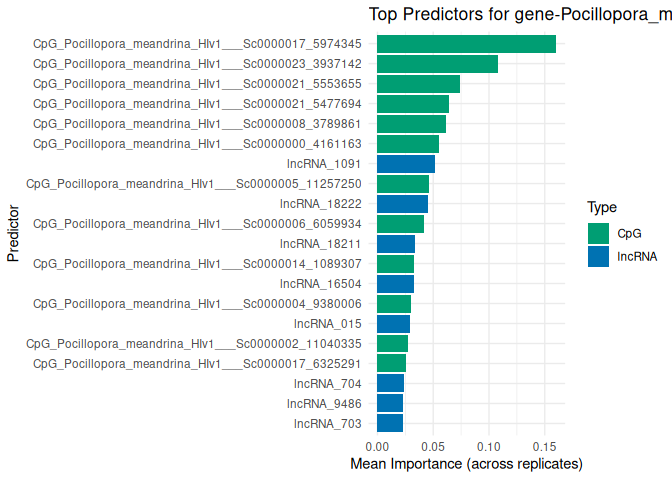
Task: Click the green CpG legend swatch
Action: [x=599, y=233]
